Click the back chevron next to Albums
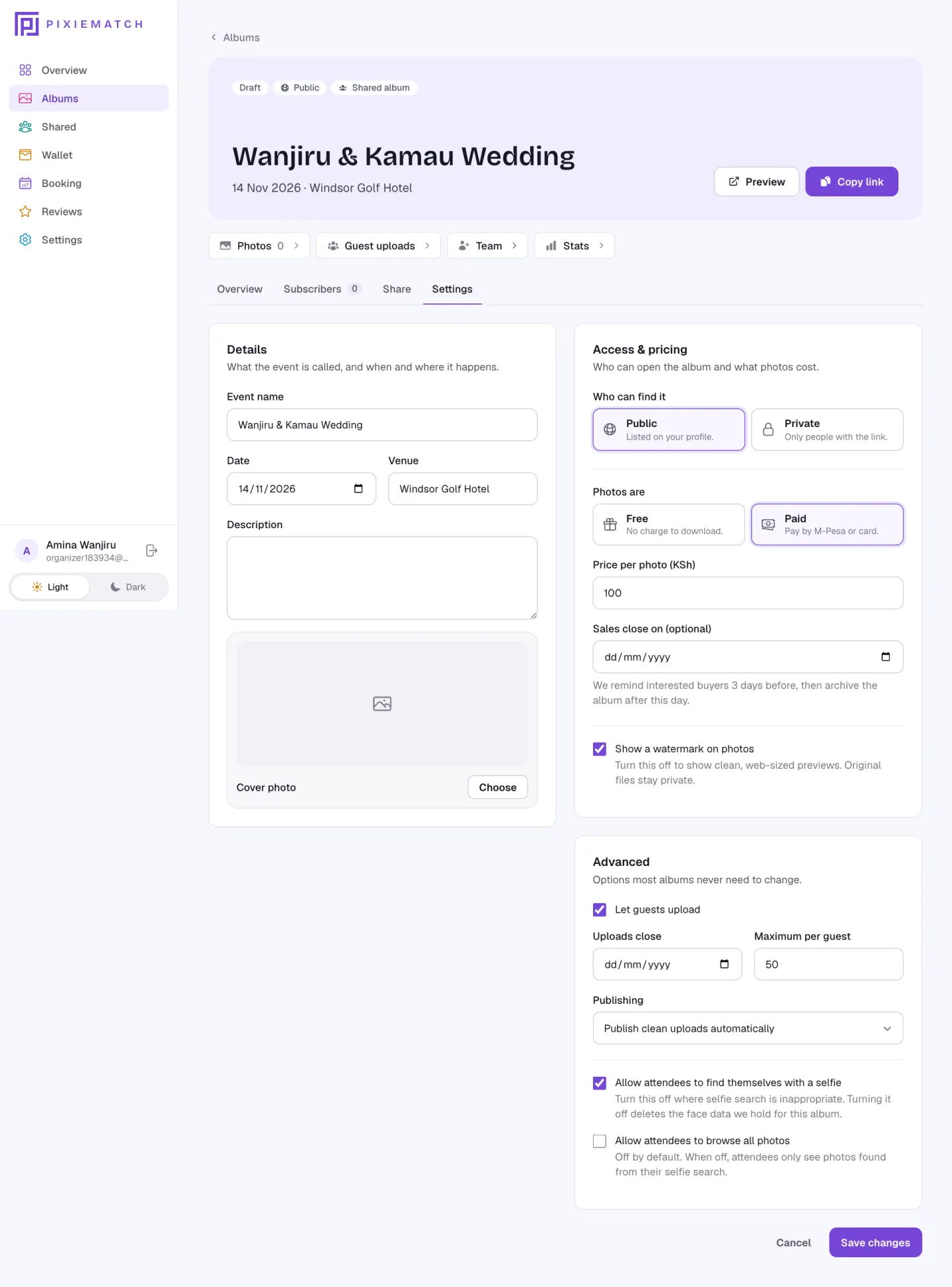Image resolution: width=952 pixels, height=1287 pixels. 214,37
